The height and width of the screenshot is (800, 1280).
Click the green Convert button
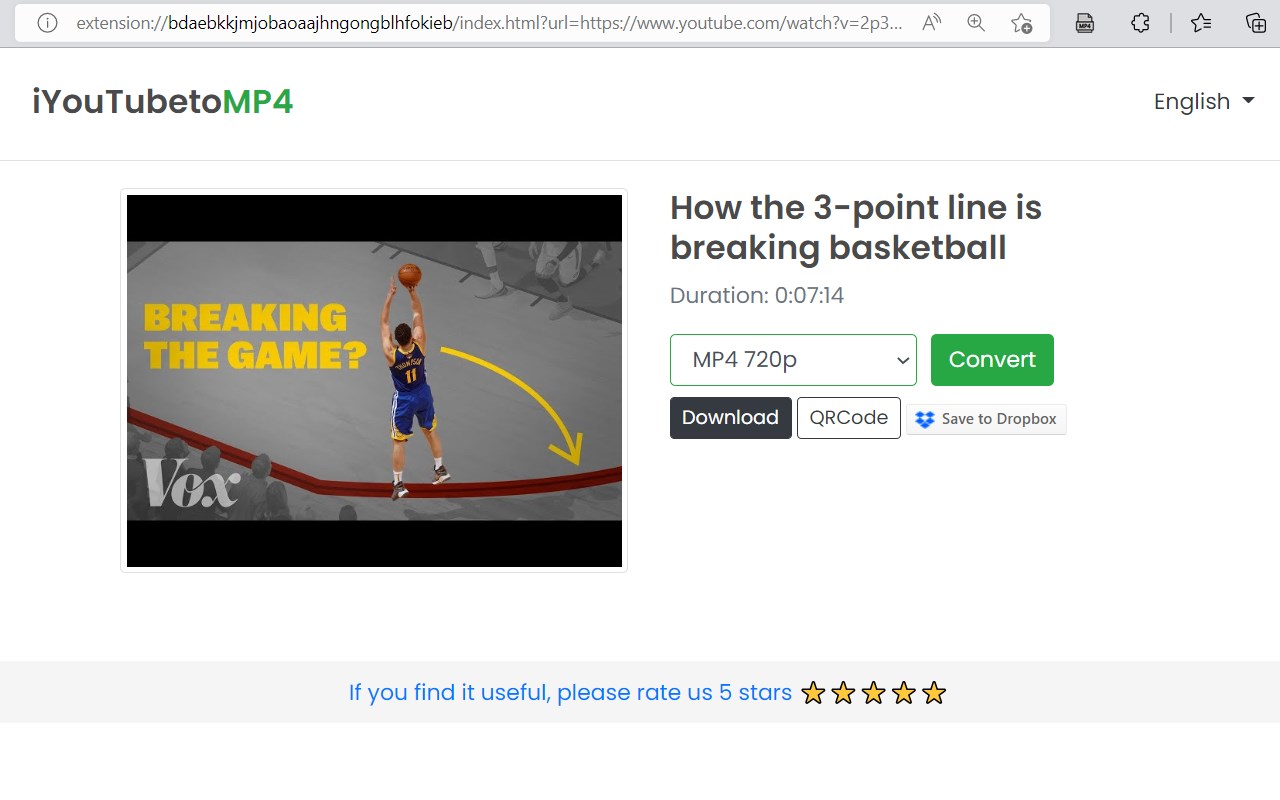pyautogui.click(x=992, y=360)
